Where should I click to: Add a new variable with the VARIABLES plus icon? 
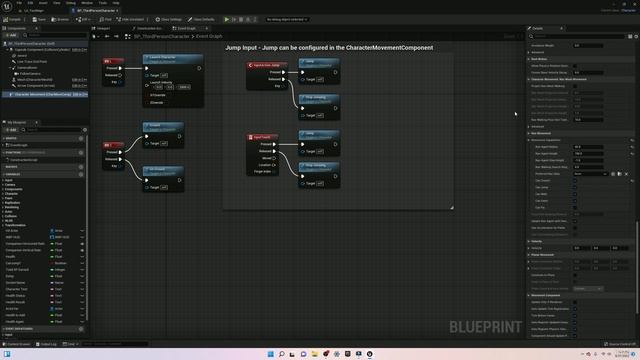click(81, 174)
